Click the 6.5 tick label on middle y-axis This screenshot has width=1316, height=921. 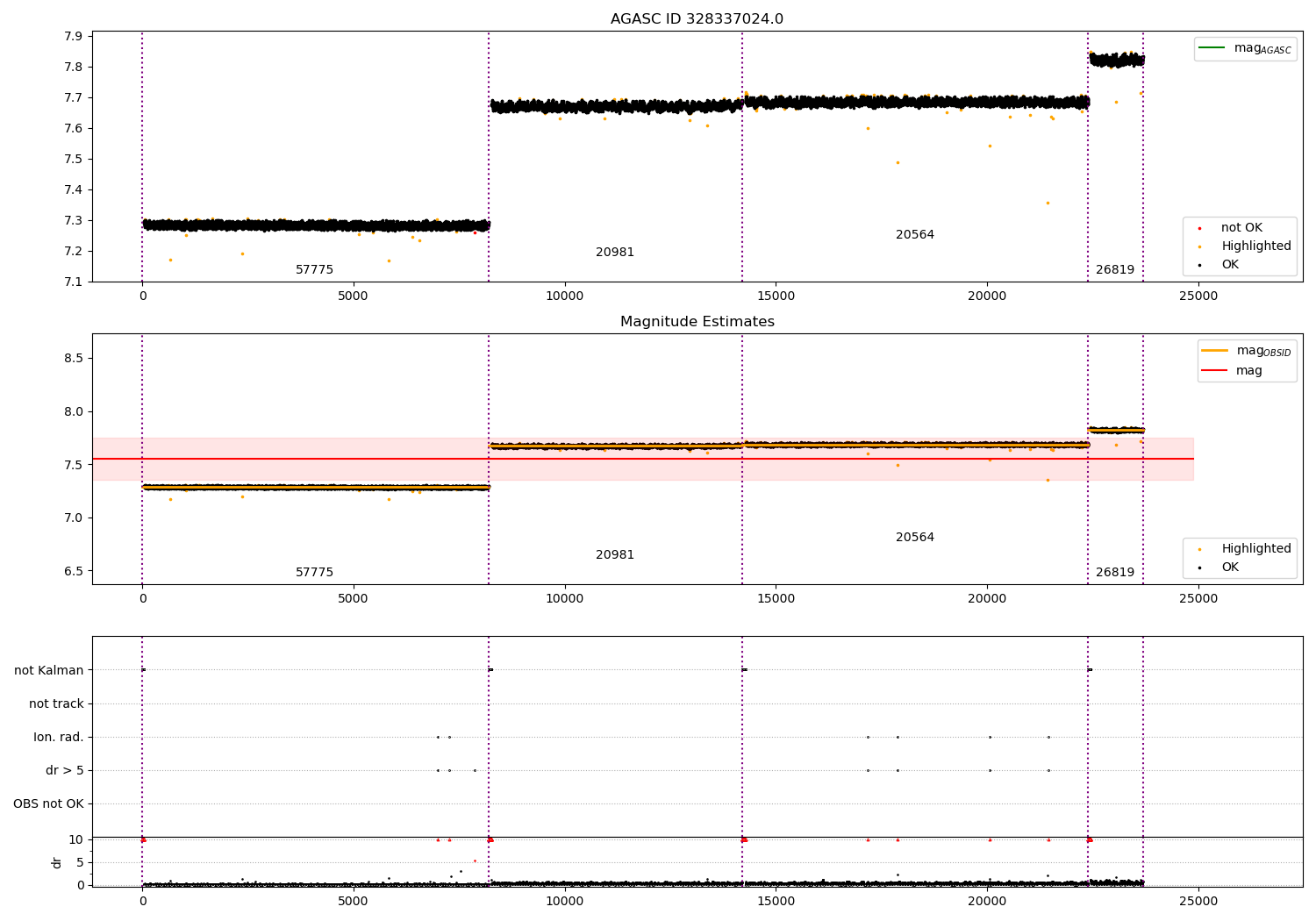(73, 572)
